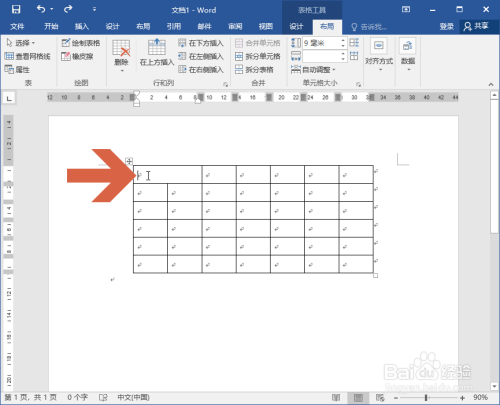The image size is (500, 405).
Task: Click the Distribute Columns icon
Action: pos(354,56)
